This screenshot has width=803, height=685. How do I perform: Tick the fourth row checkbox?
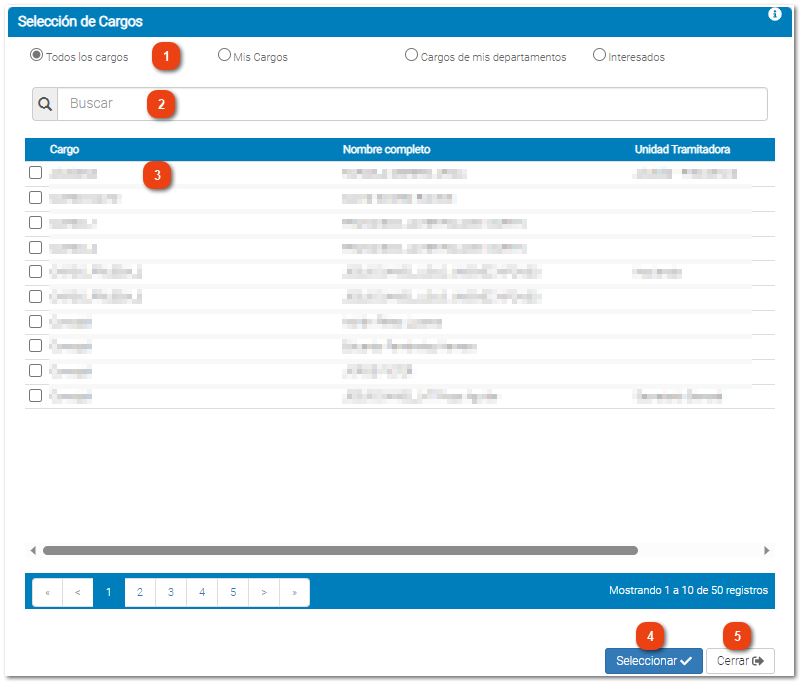click(35, 248)
